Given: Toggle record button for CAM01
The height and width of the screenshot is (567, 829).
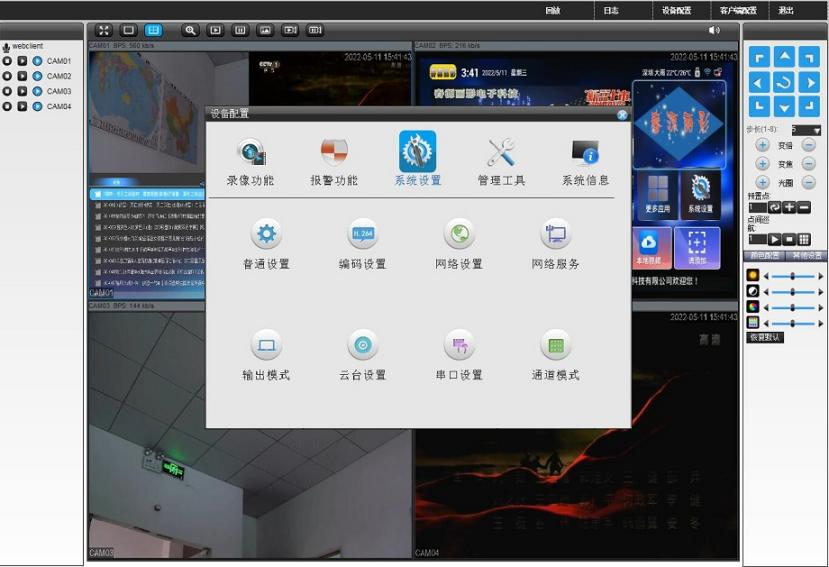Looking at the screenshot, I should (x=7, y=61).
